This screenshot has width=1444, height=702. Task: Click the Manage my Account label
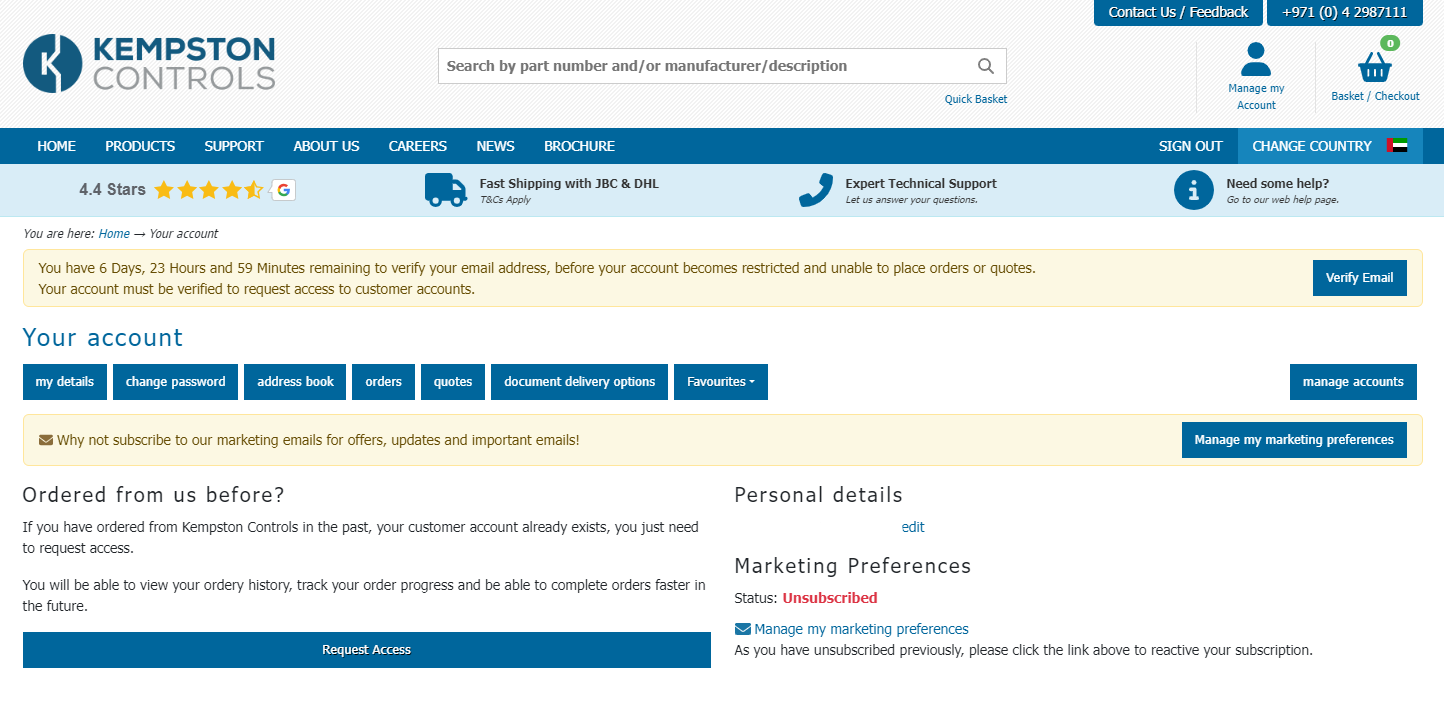pos(1256,97)
